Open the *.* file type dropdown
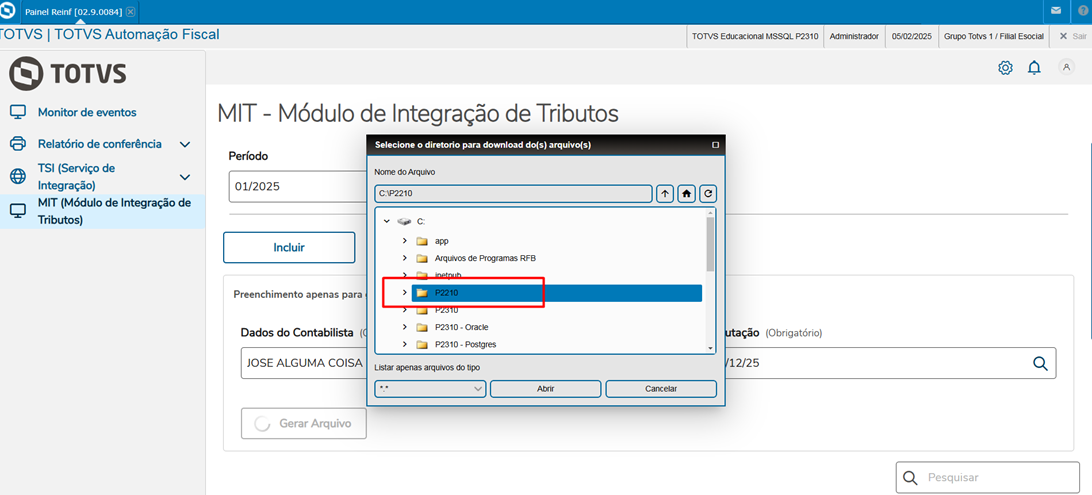This screenshot has height=495, width=1092. point(430,388)
